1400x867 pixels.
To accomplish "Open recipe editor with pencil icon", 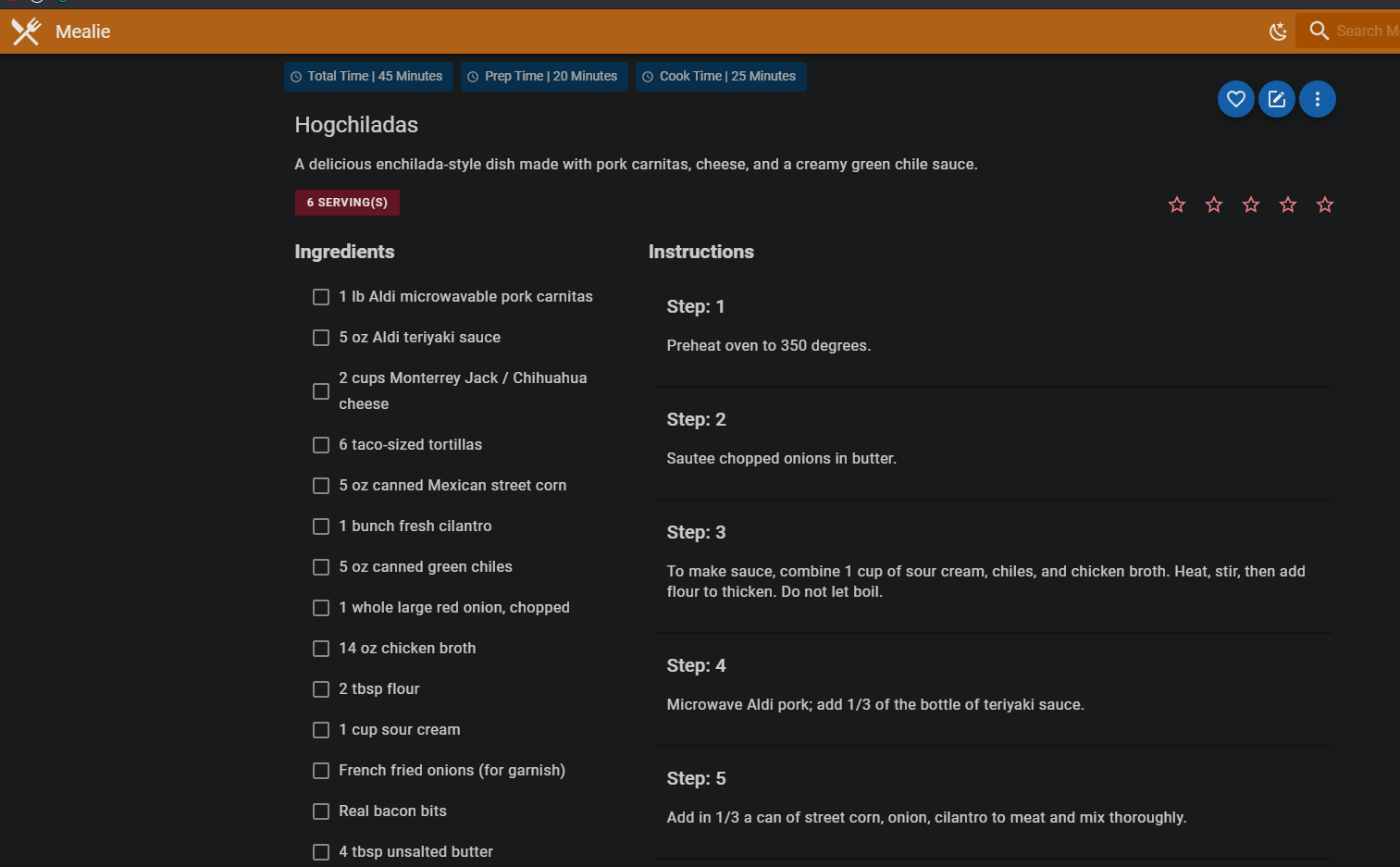I will [x=1276, y=99].
